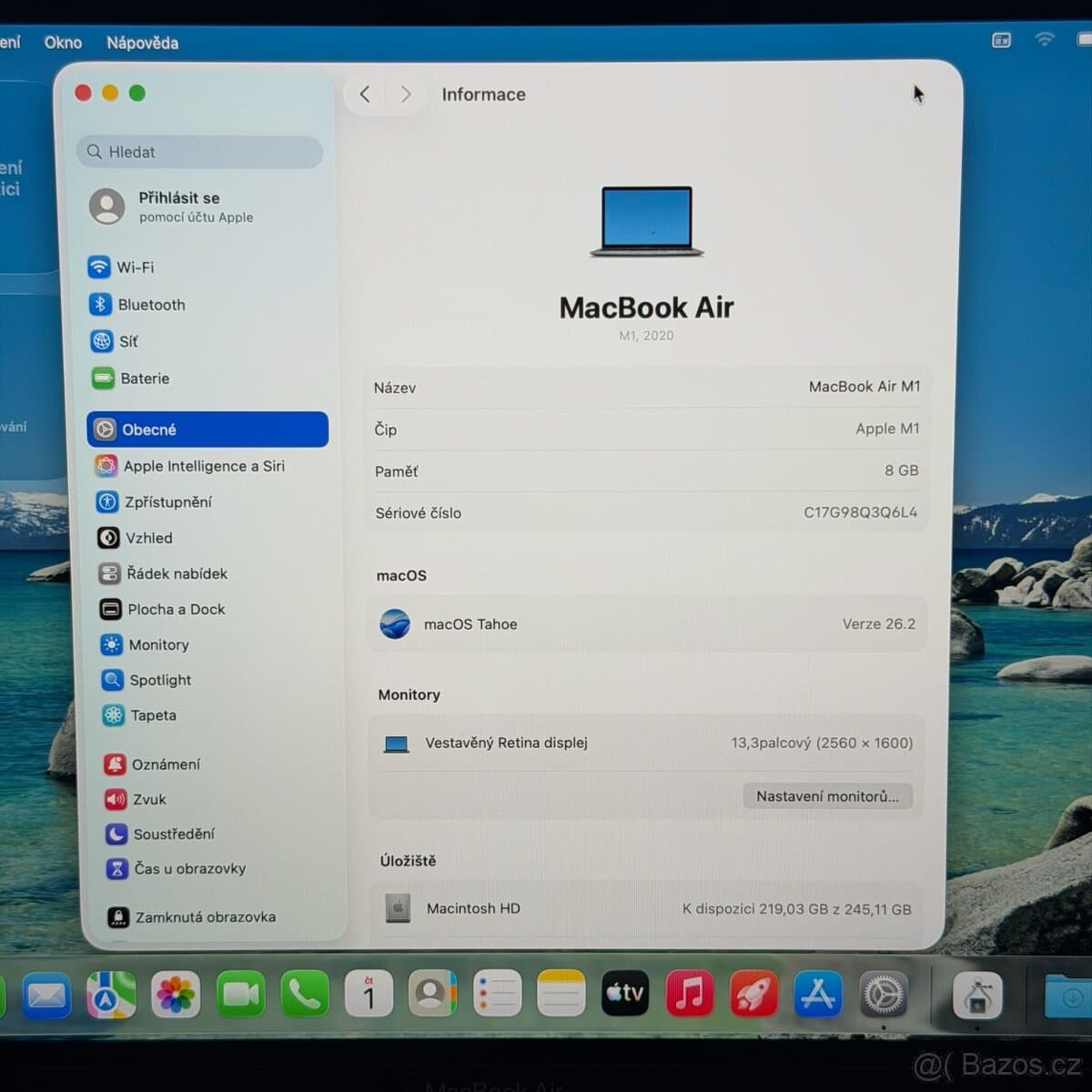
Task: Launch Phone app from the Dock
Action: (305, 994)
